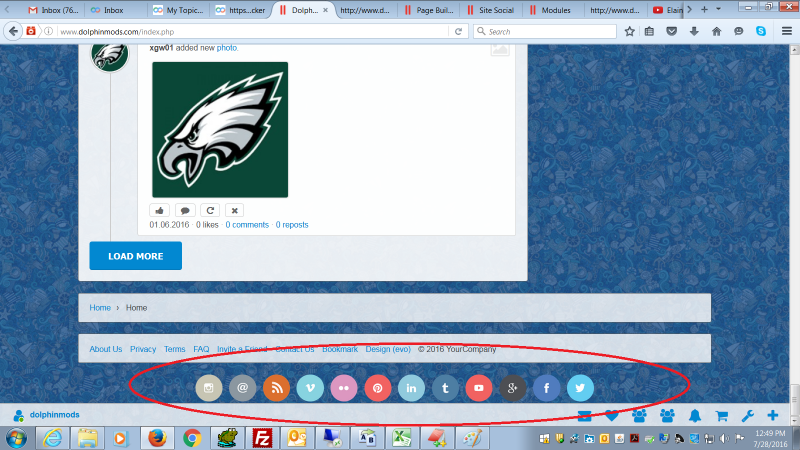The width and height of the screenshot is (800, 450).
Task: Open the LinkedIn social icon
Action: pos(411,388)
